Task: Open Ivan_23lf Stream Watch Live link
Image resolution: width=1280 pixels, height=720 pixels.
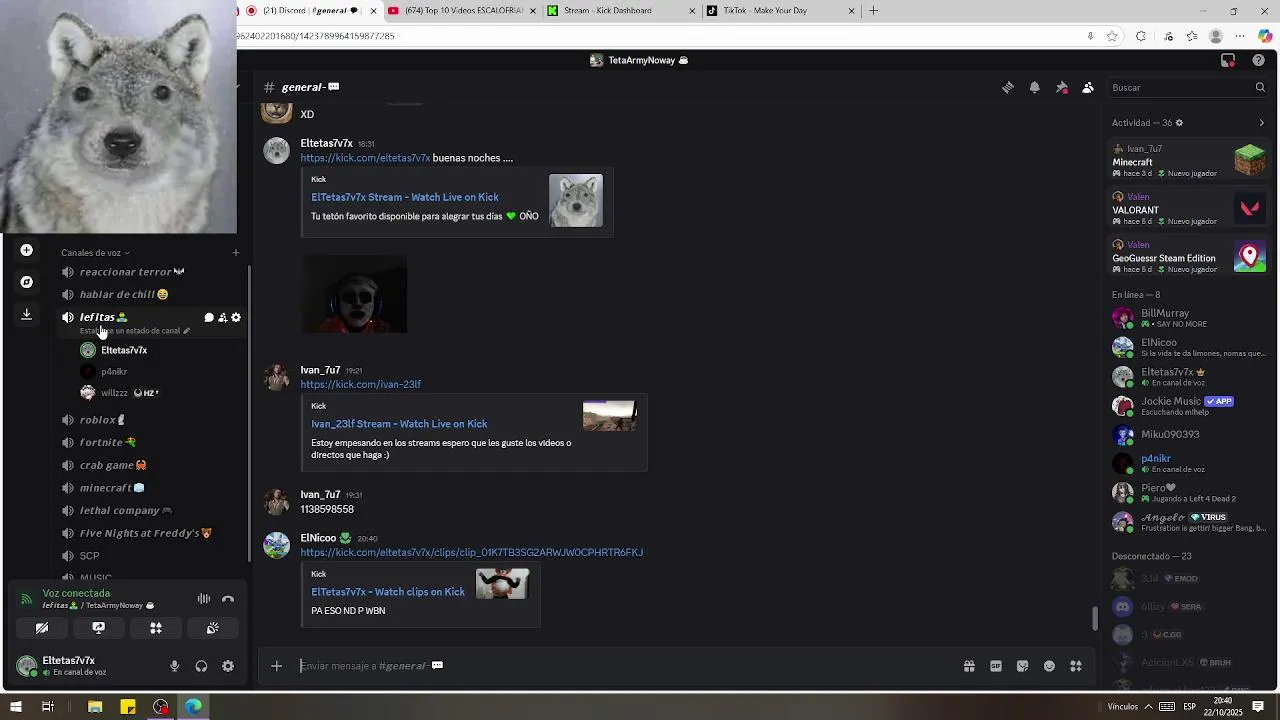Action: click(x=399, y=424)
